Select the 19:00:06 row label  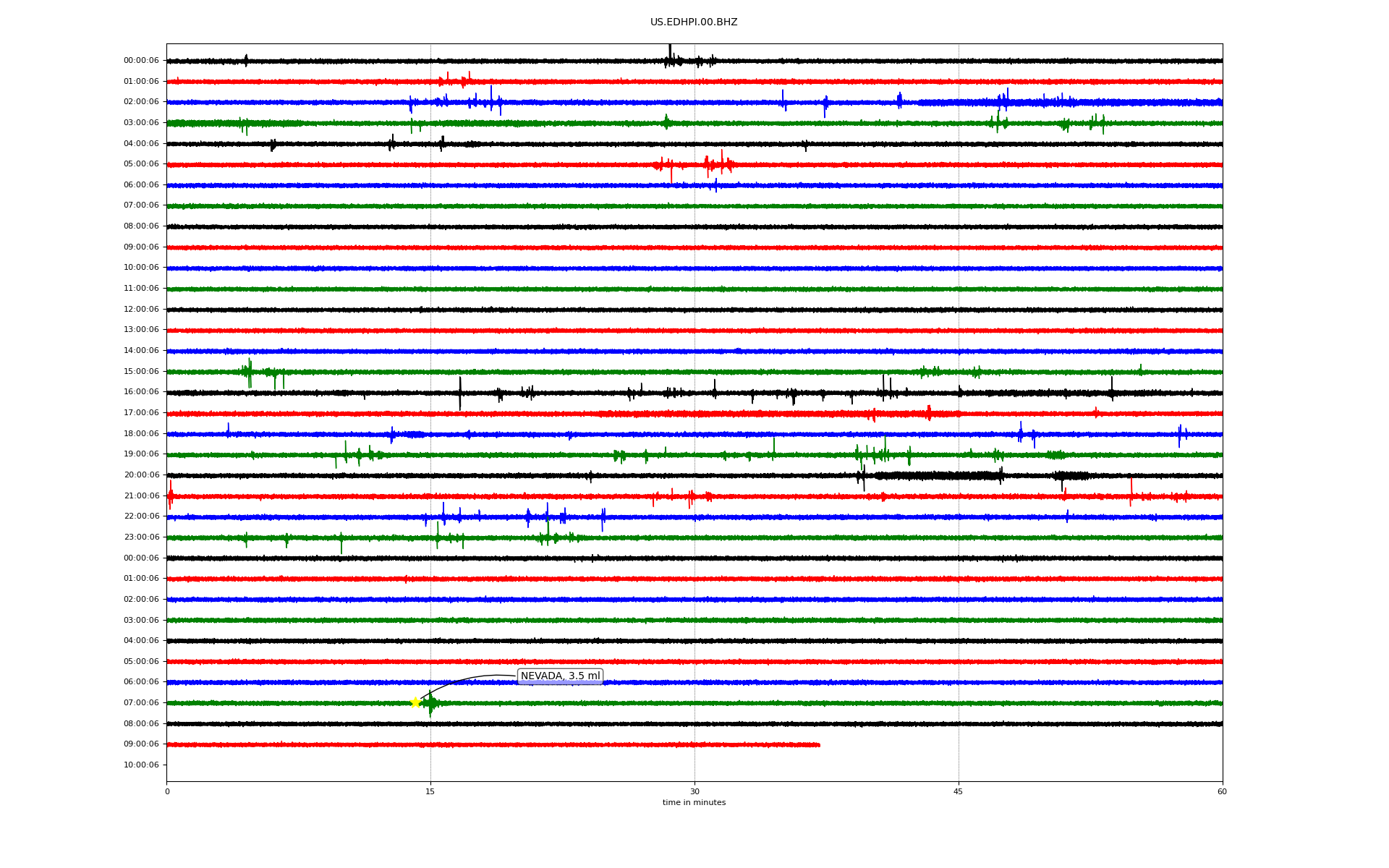(x=141, y=454)
